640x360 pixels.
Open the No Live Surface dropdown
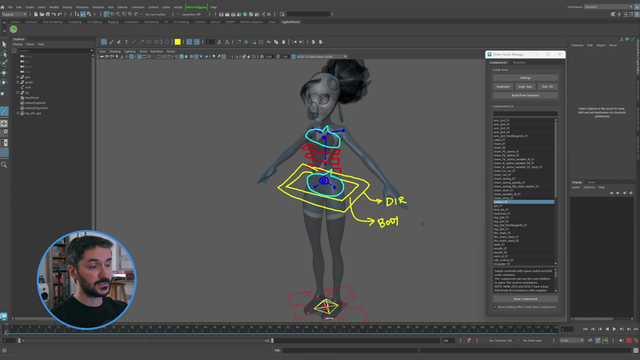point(156,14)
